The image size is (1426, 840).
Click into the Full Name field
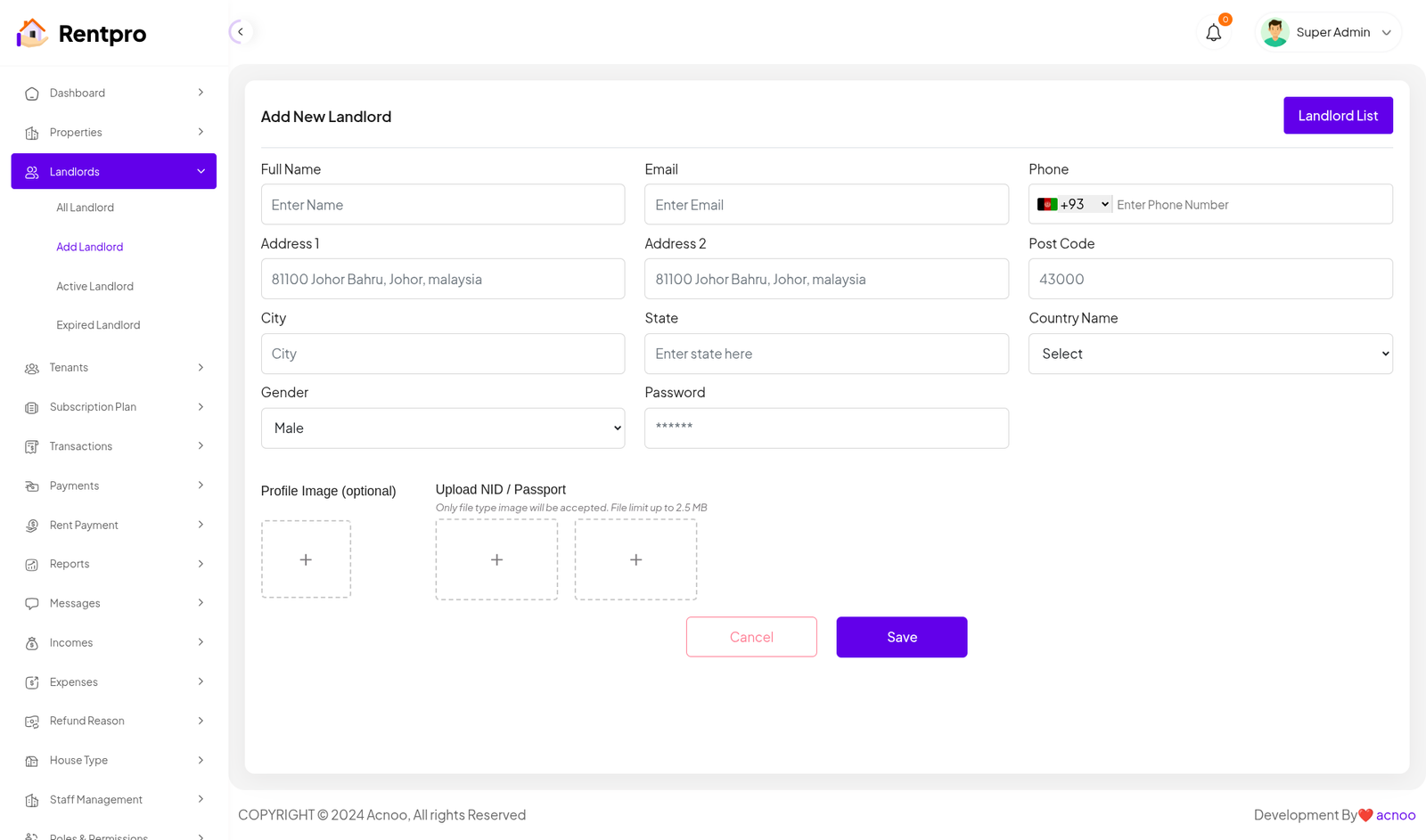tap(442, 205)
